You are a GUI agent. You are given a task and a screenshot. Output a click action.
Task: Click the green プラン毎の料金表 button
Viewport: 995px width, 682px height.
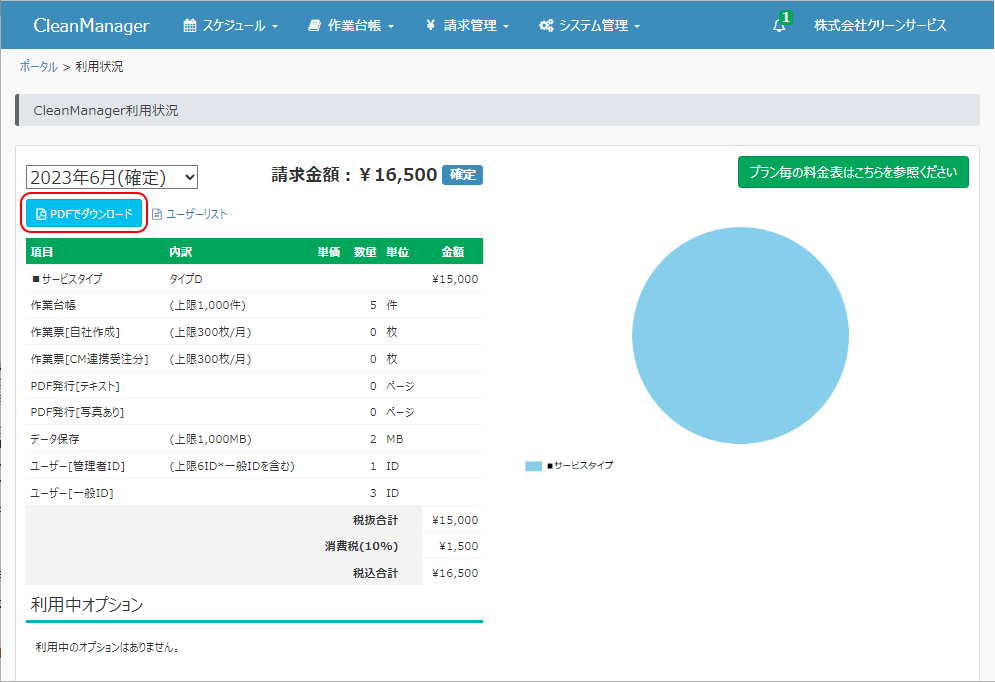point(853,172)
